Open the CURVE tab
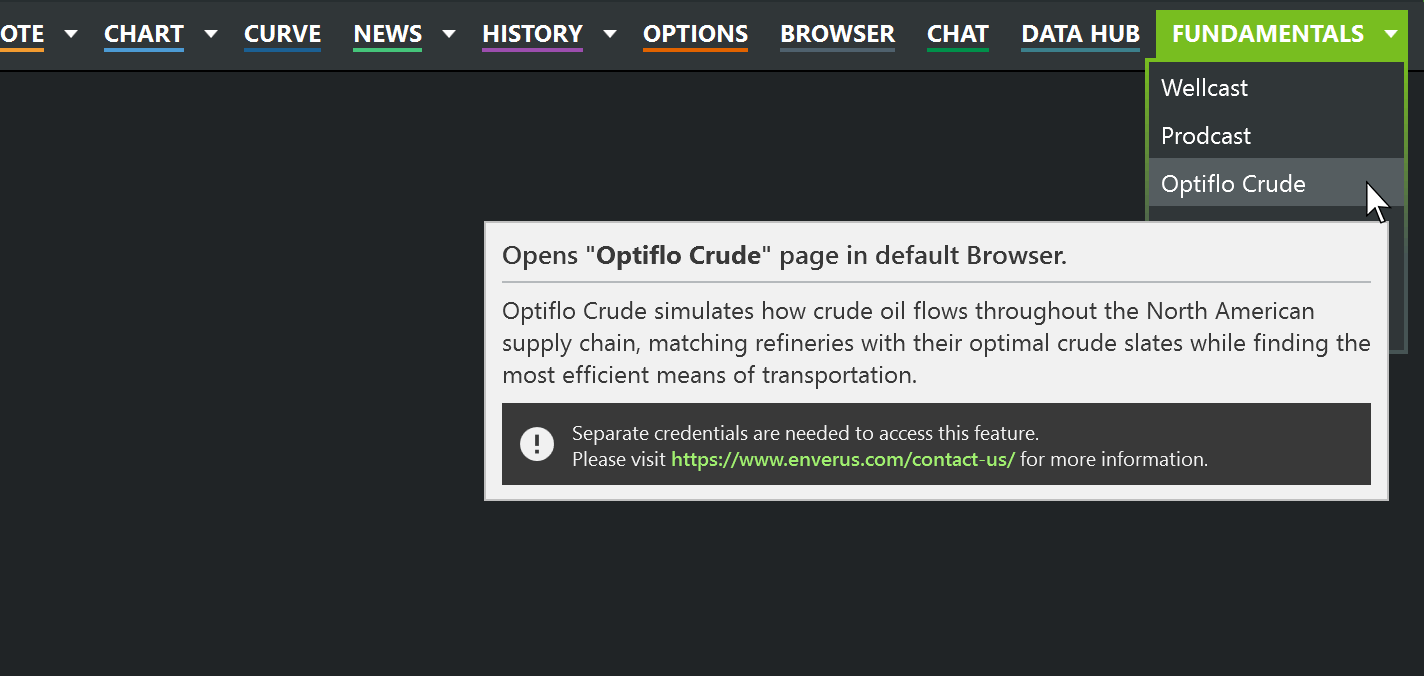This screenshot has height=676, width=1424. click(x=282, y=34)
